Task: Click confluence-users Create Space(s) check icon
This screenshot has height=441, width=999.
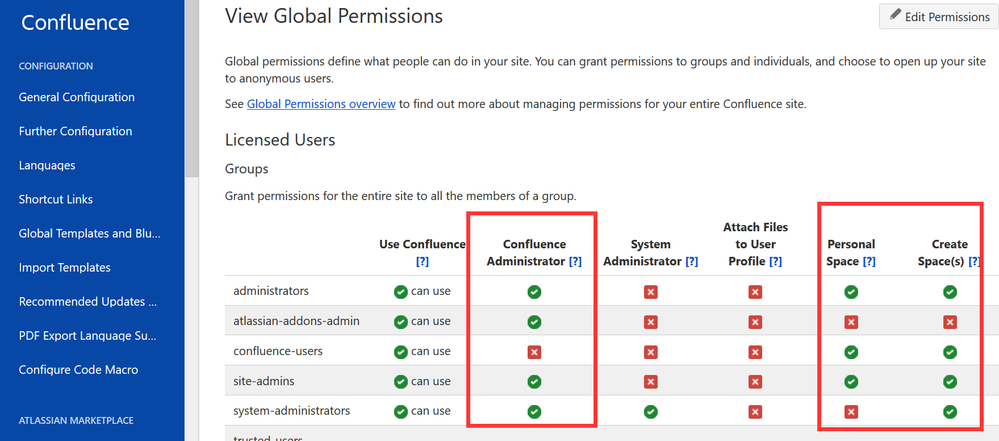Action: click(x=950, y=352)
